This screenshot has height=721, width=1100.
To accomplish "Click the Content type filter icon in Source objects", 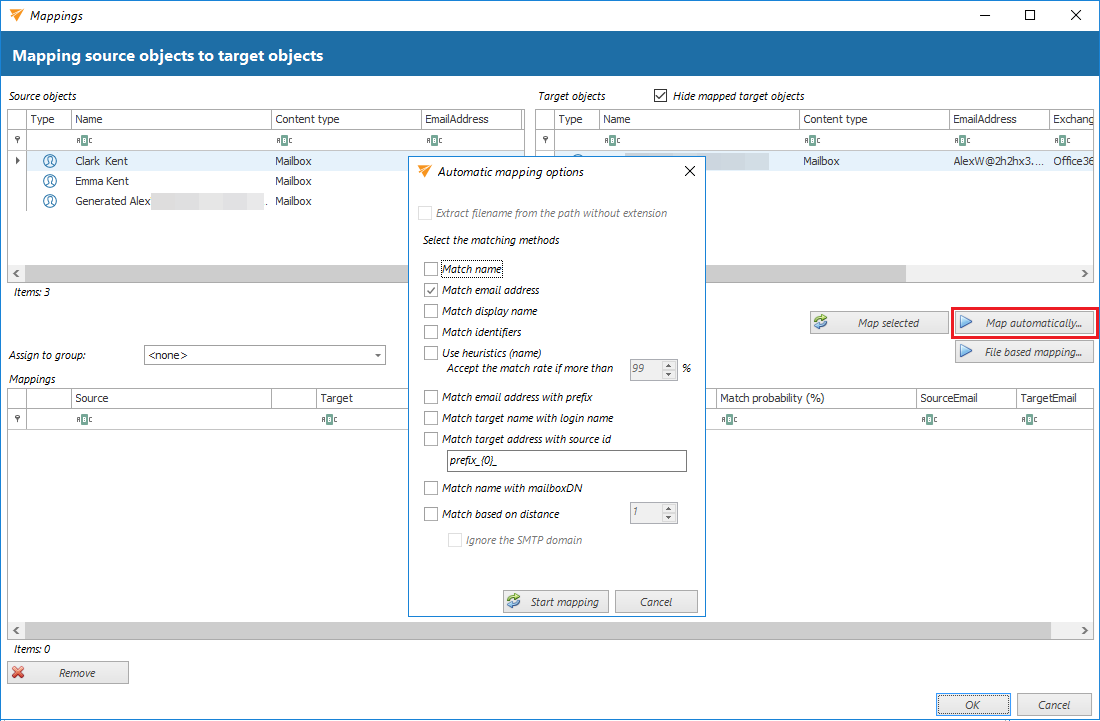I will pyautogui.click(x=284, y=141).
